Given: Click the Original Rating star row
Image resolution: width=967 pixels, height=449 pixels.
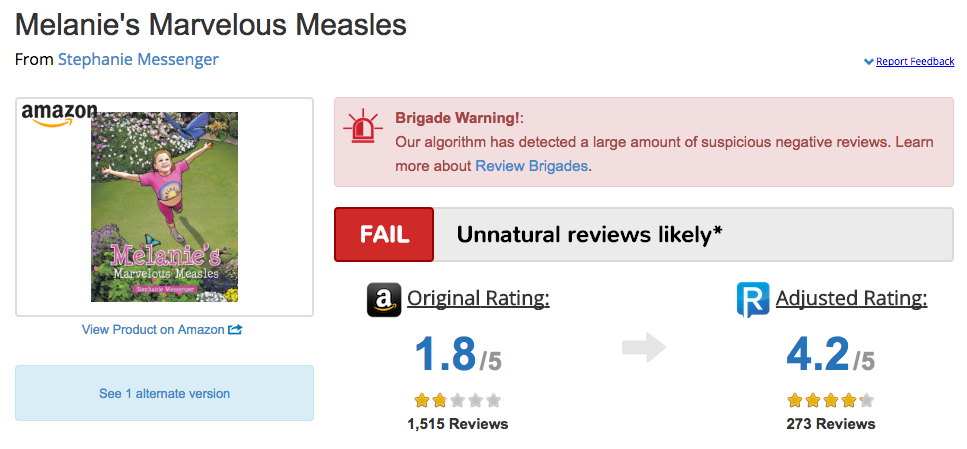Looking at the screenshot, I should [x=458, y=401].
